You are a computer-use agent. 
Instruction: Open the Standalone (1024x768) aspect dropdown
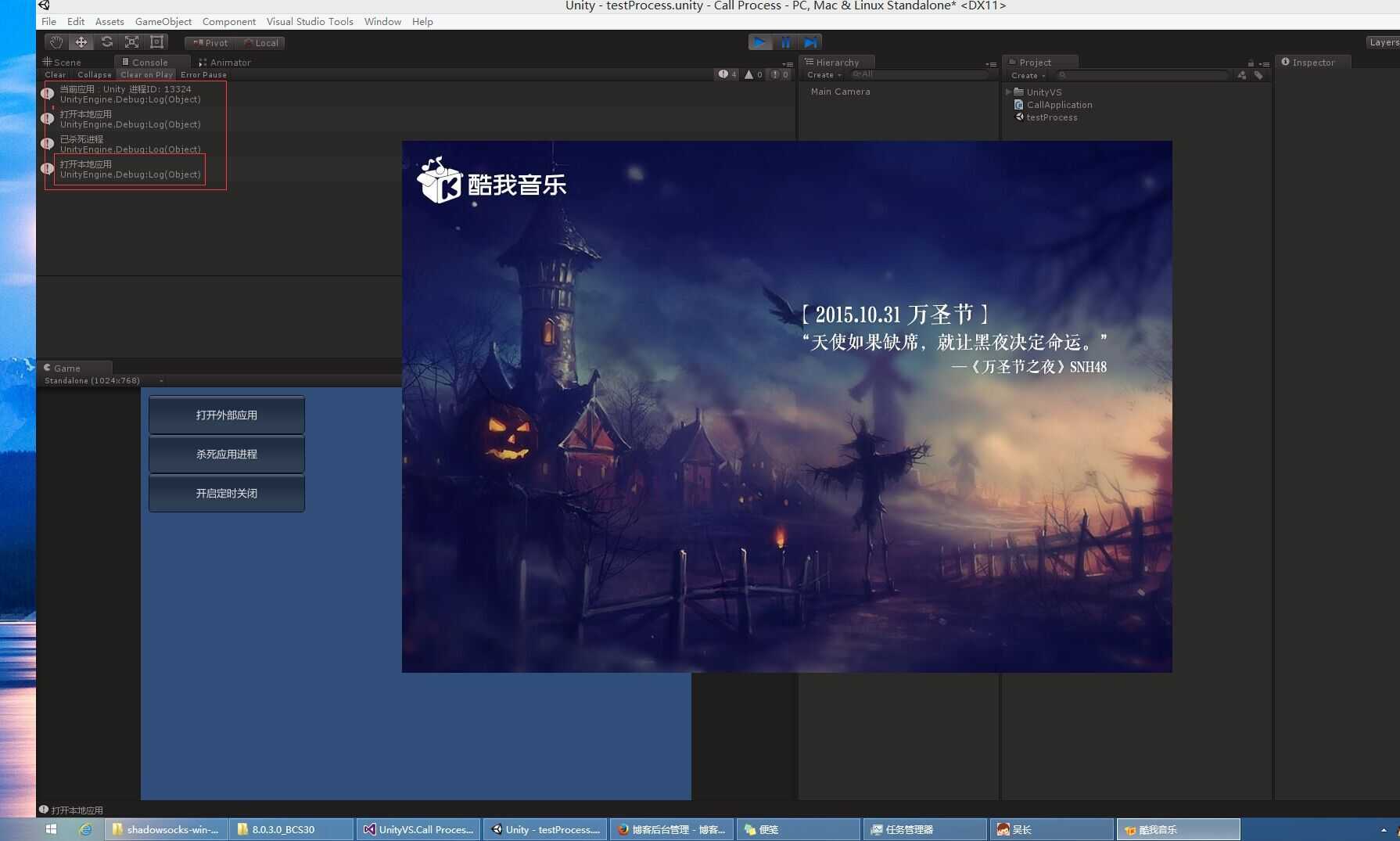(x=103, y=381)
